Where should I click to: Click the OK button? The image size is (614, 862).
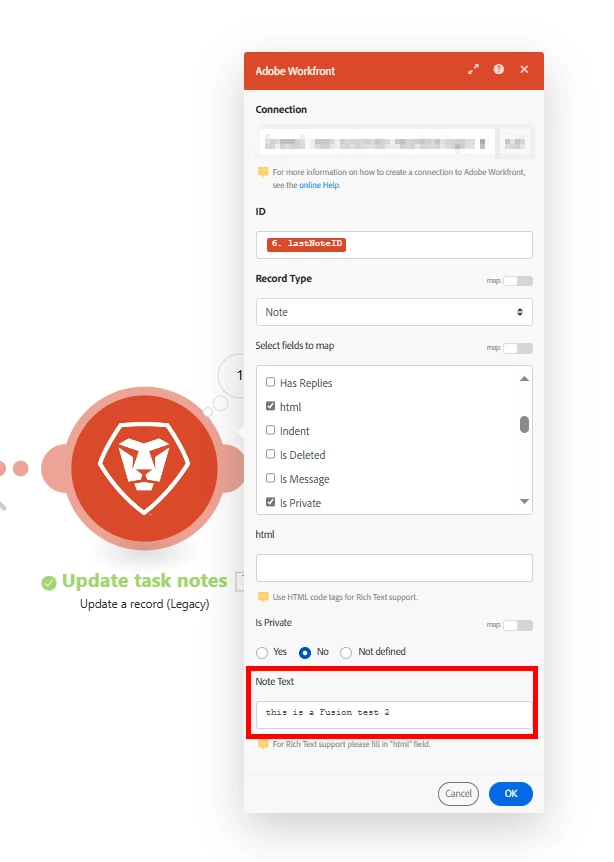click(511, 793)
